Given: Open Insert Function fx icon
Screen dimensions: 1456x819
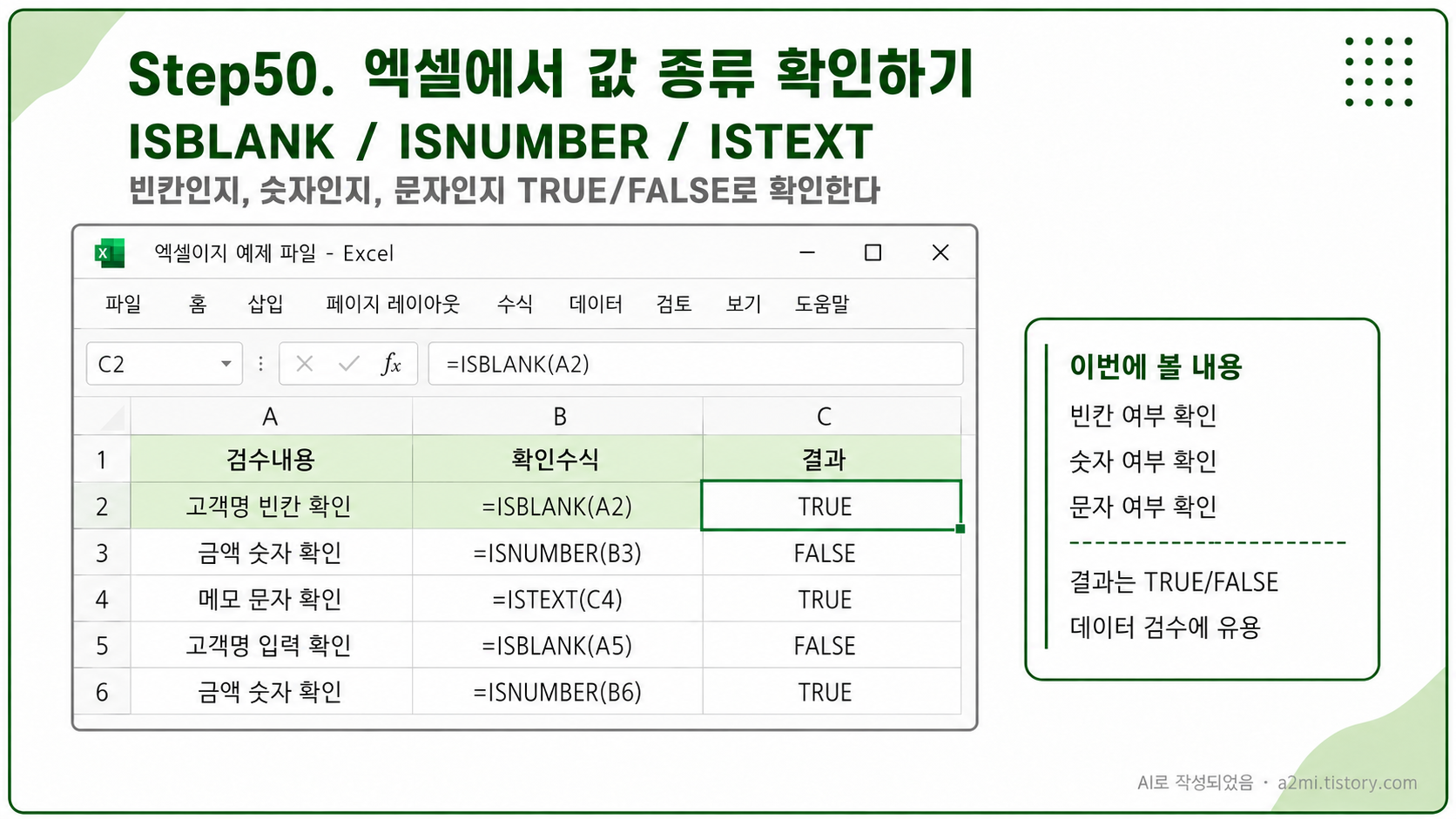Looking at the screenshot, I should [391, 364].
